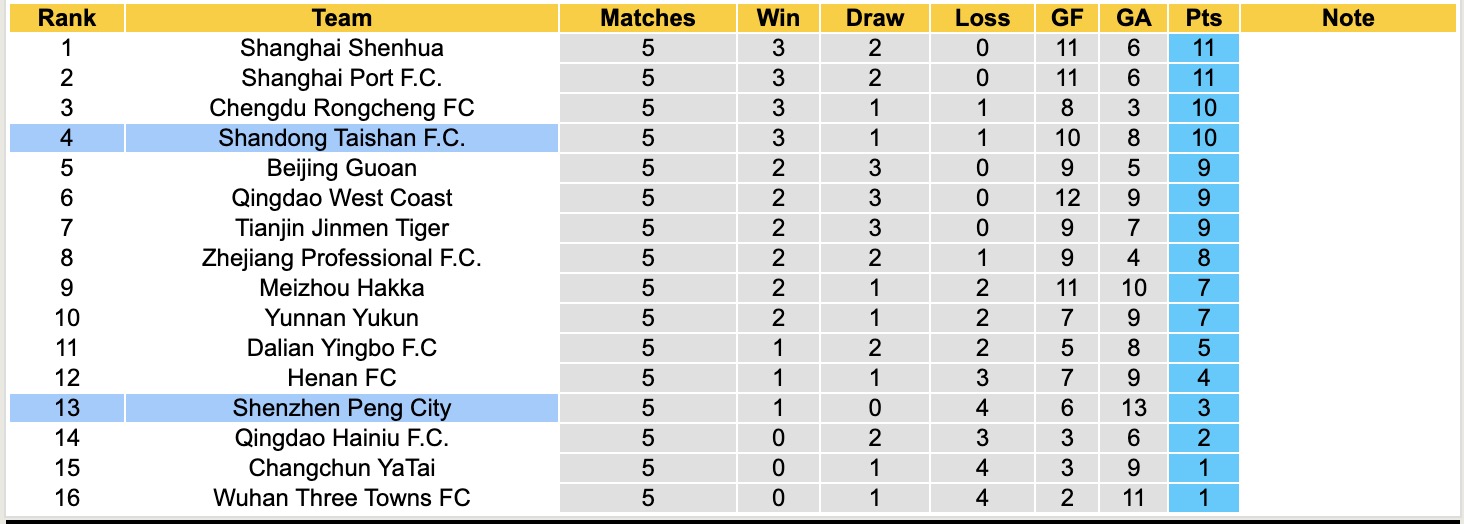Click Zhejiang Professional's points cell showing 8
The width and height of the screenshot is (1464, 524).
coord(1203,258)
